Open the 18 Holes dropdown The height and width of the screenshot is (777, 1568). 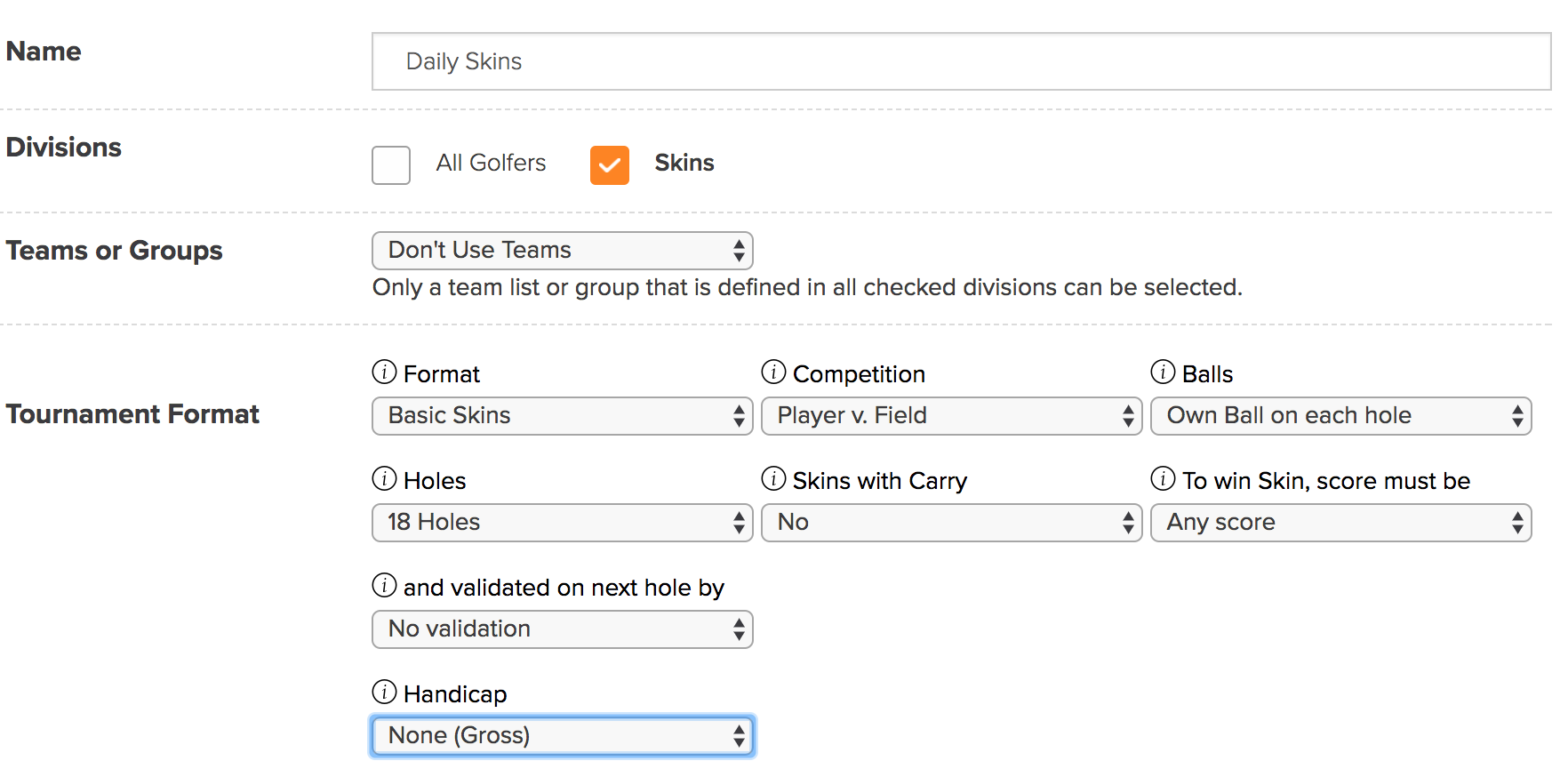[562, 523]
